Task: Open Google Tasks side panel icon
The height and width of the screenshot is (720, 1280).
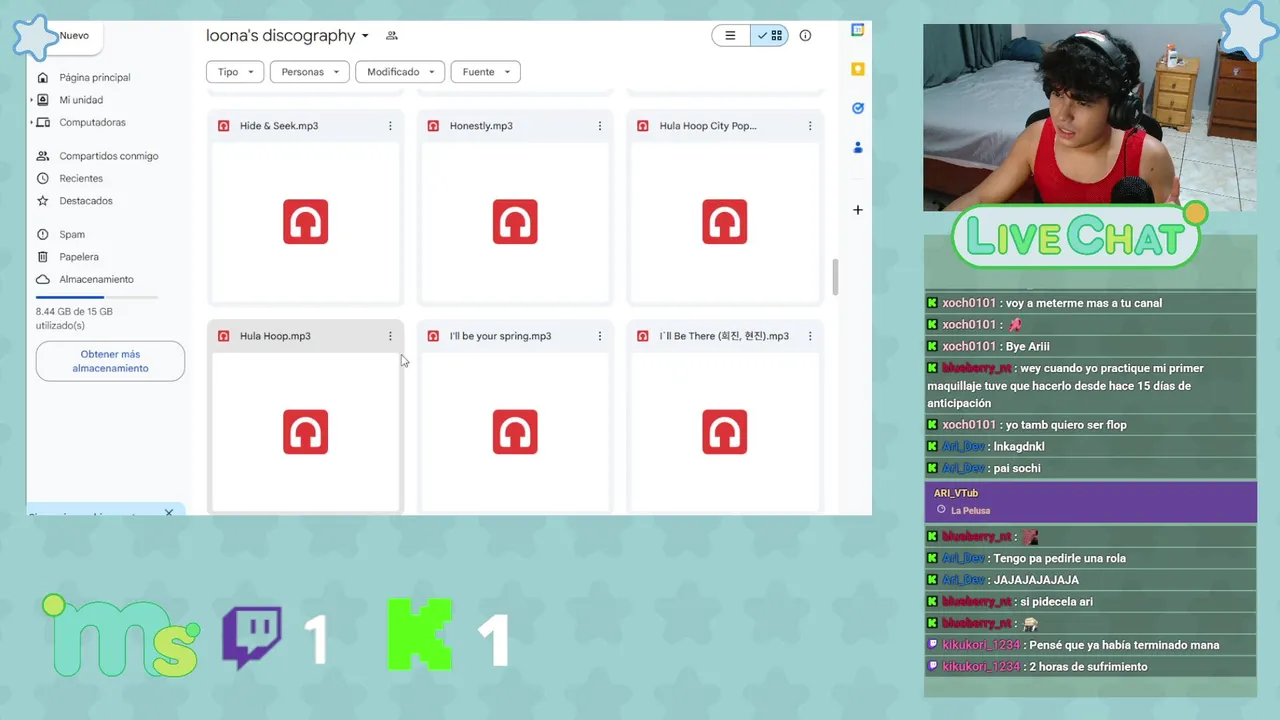Action: tap(857, 108)
